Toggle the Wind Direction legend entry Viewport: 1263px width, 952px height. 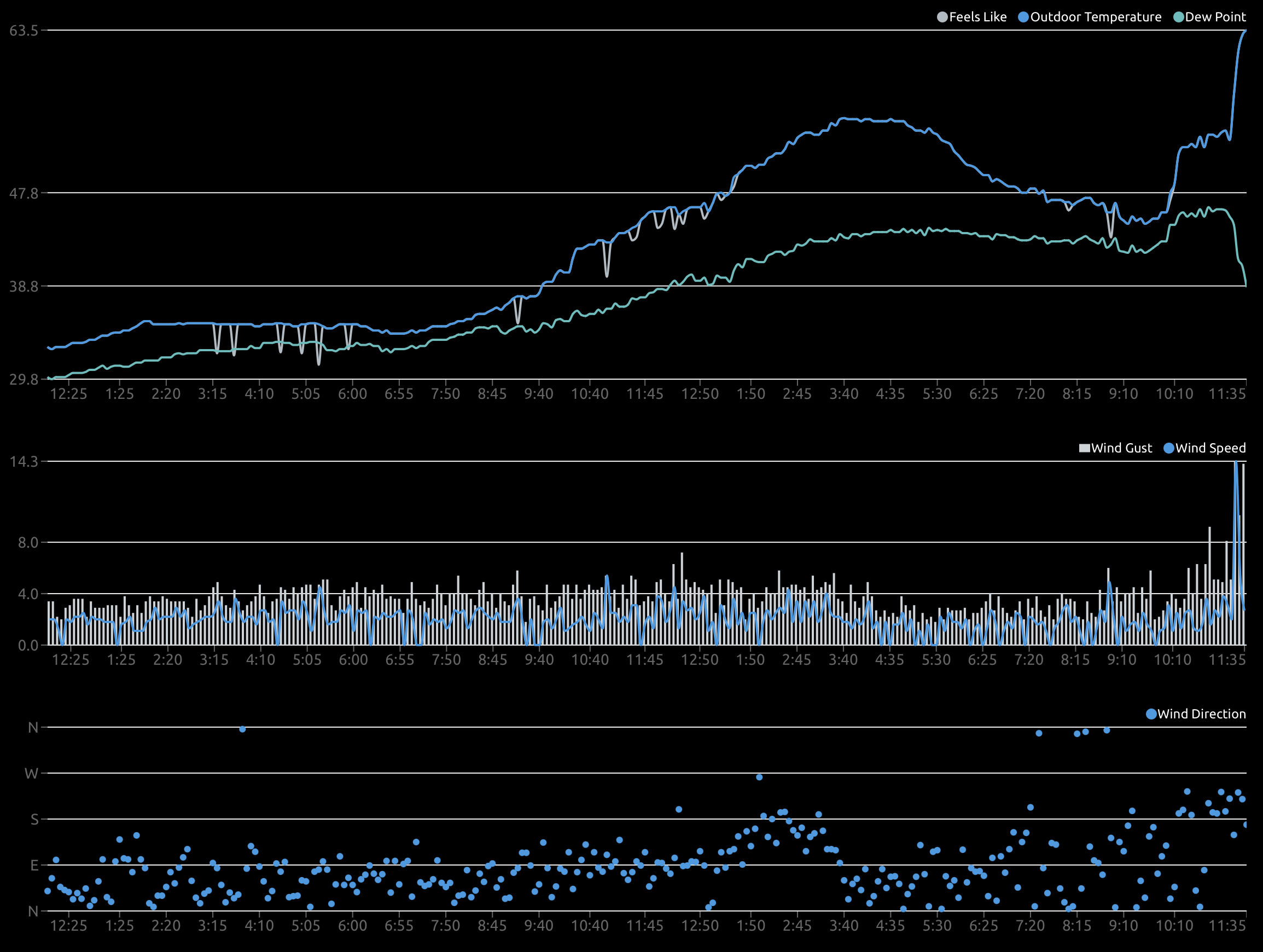1196,715
